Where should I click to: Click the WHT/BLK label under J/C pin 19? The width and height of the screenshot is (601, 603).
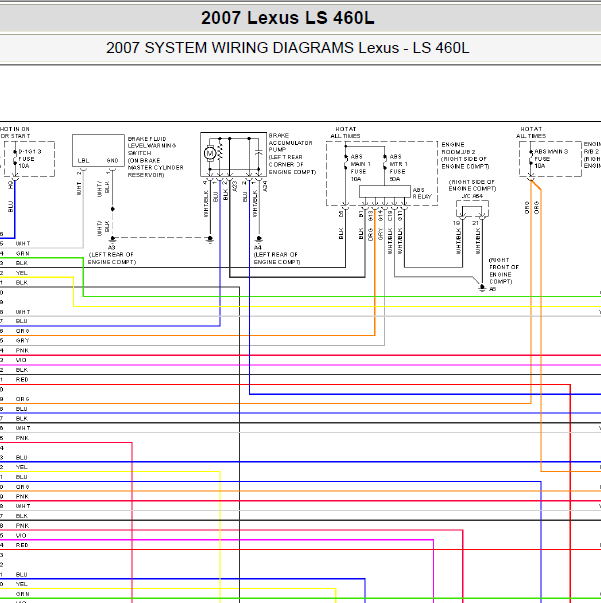[x=458, y=241]
